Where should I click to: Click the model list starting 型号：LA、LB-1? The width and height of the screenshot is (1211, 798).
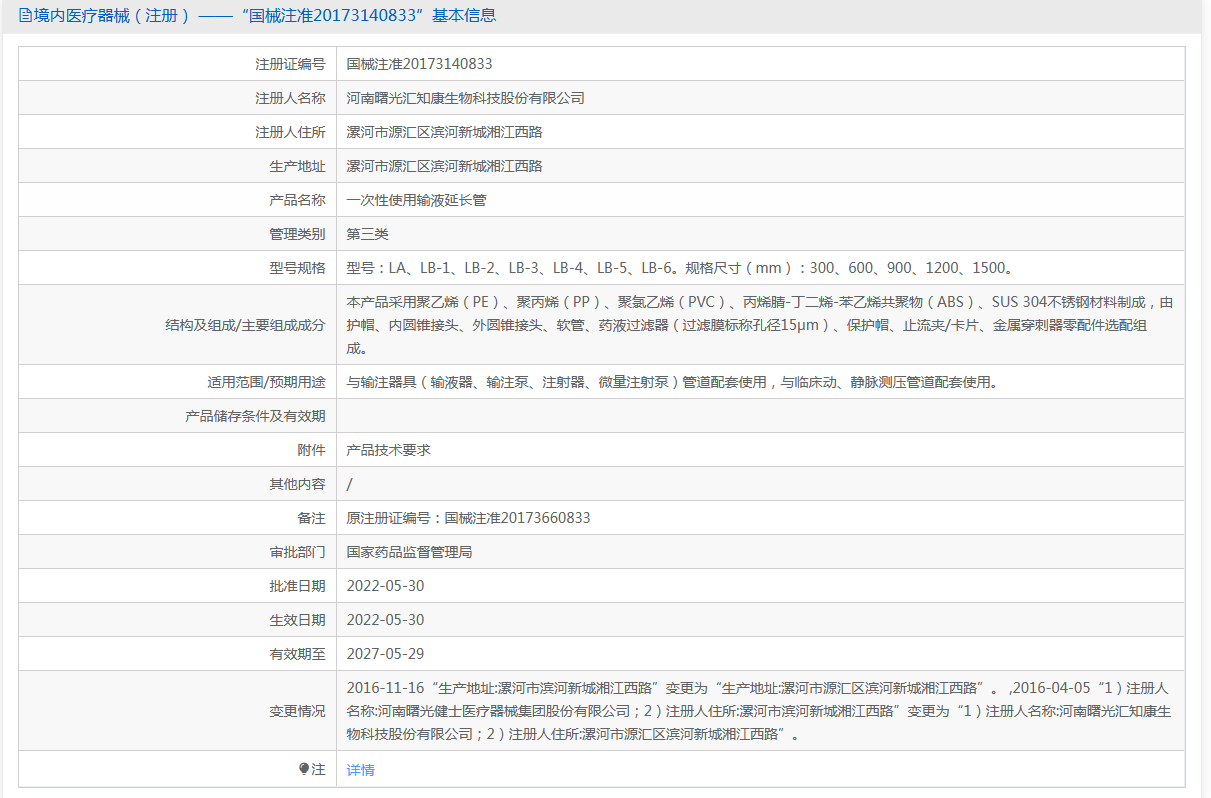click(682, 268)
